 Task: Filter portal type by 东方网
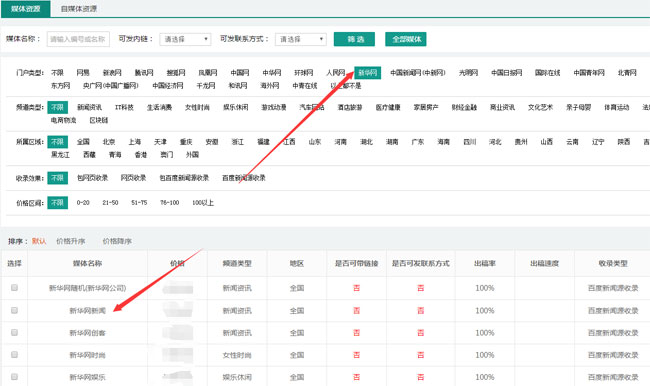pos(61,85)
